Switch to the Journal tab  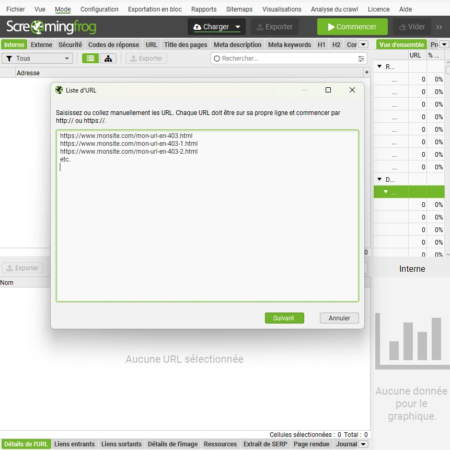pyautogui.click(x=346, y=444)
